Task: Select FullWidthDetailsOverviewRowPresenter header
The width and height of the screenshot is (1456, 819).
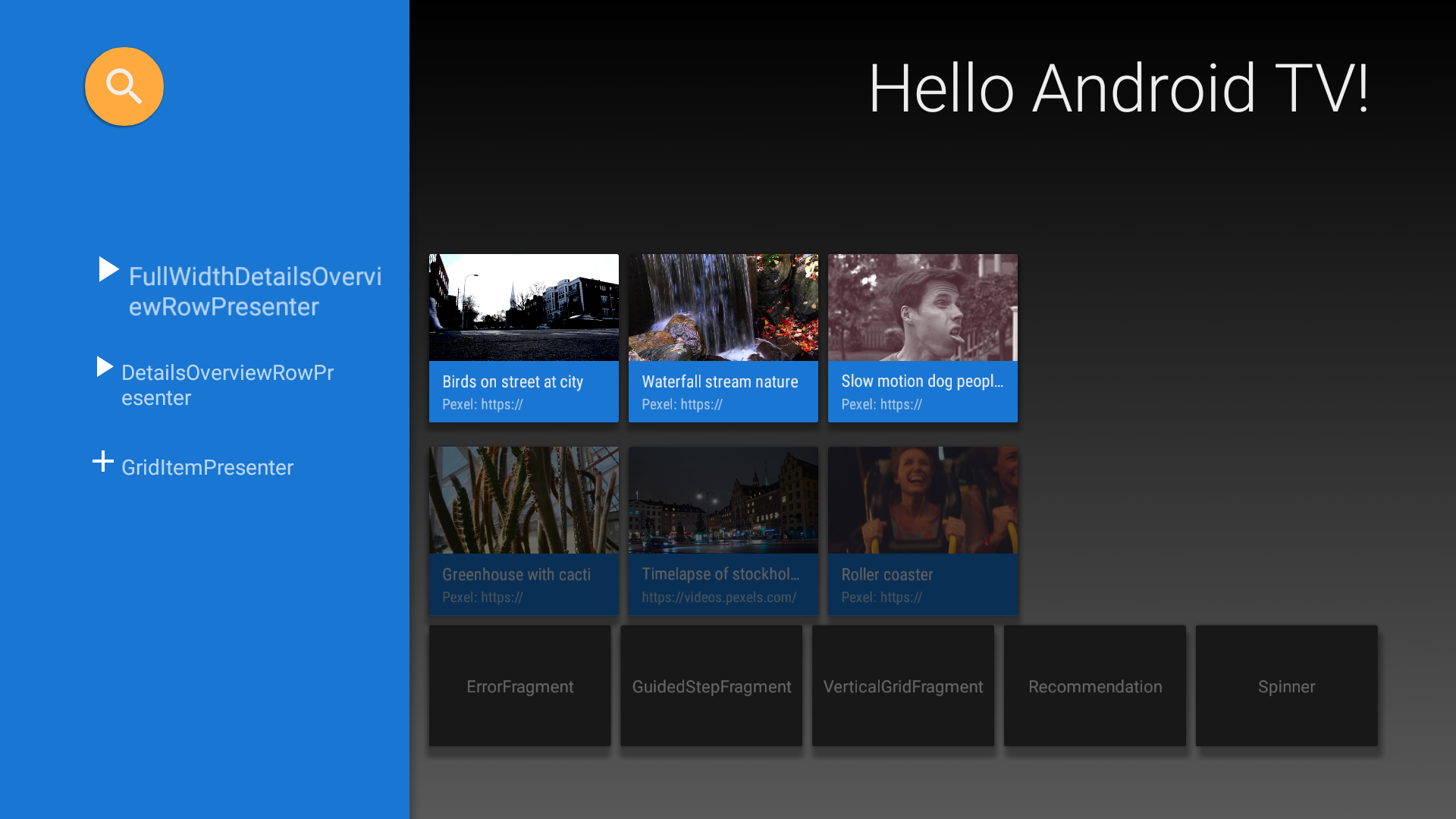Action: pos(255,291)
